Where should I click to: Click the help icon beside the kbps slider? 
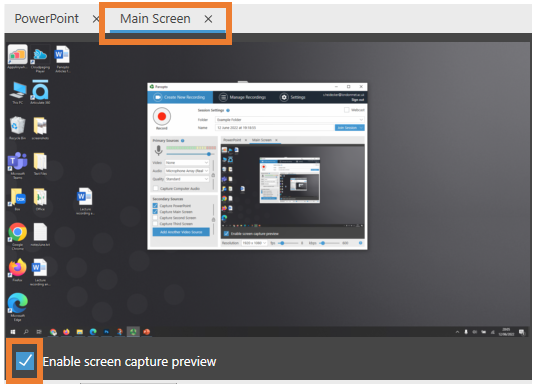click(x=361, y=243)
